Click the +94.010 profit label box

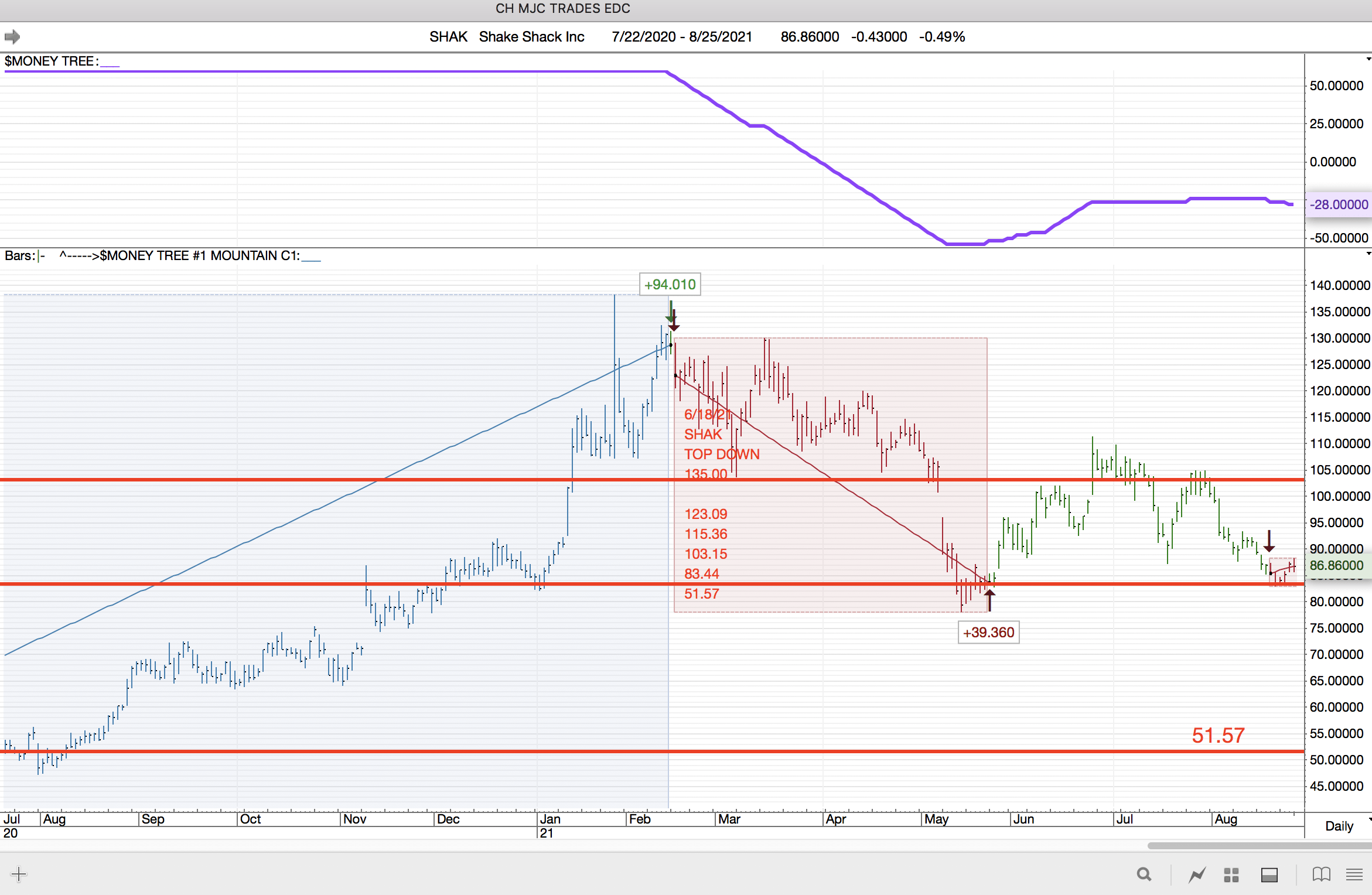coord(670,285)
